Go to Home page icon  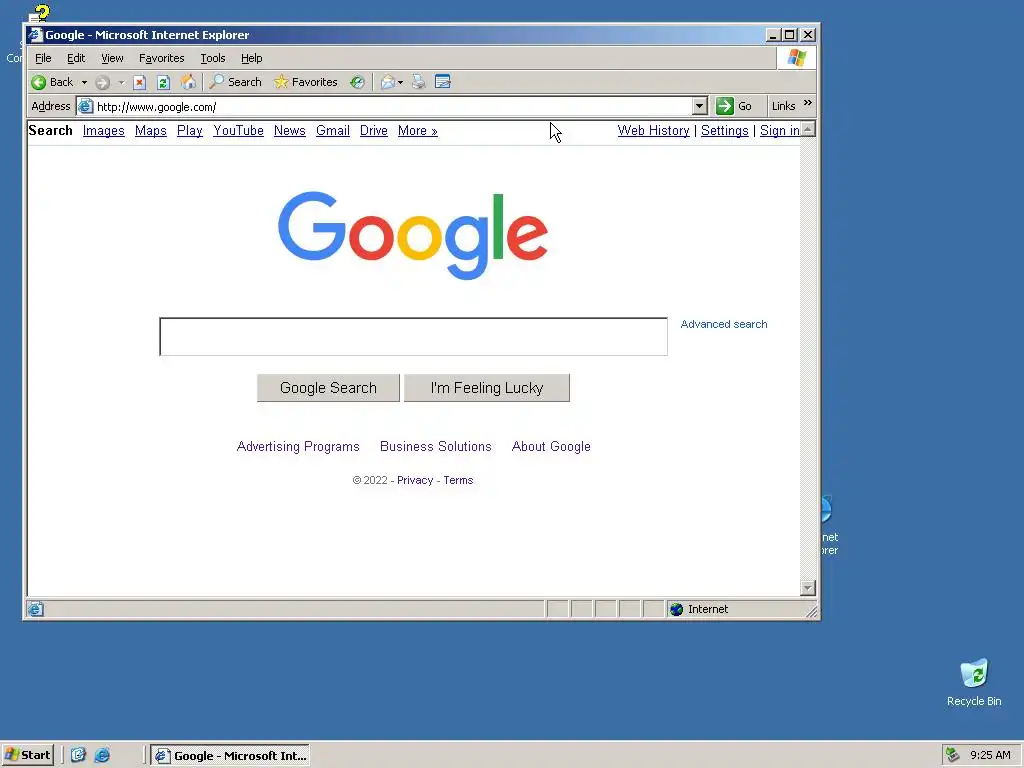[188, 82]
